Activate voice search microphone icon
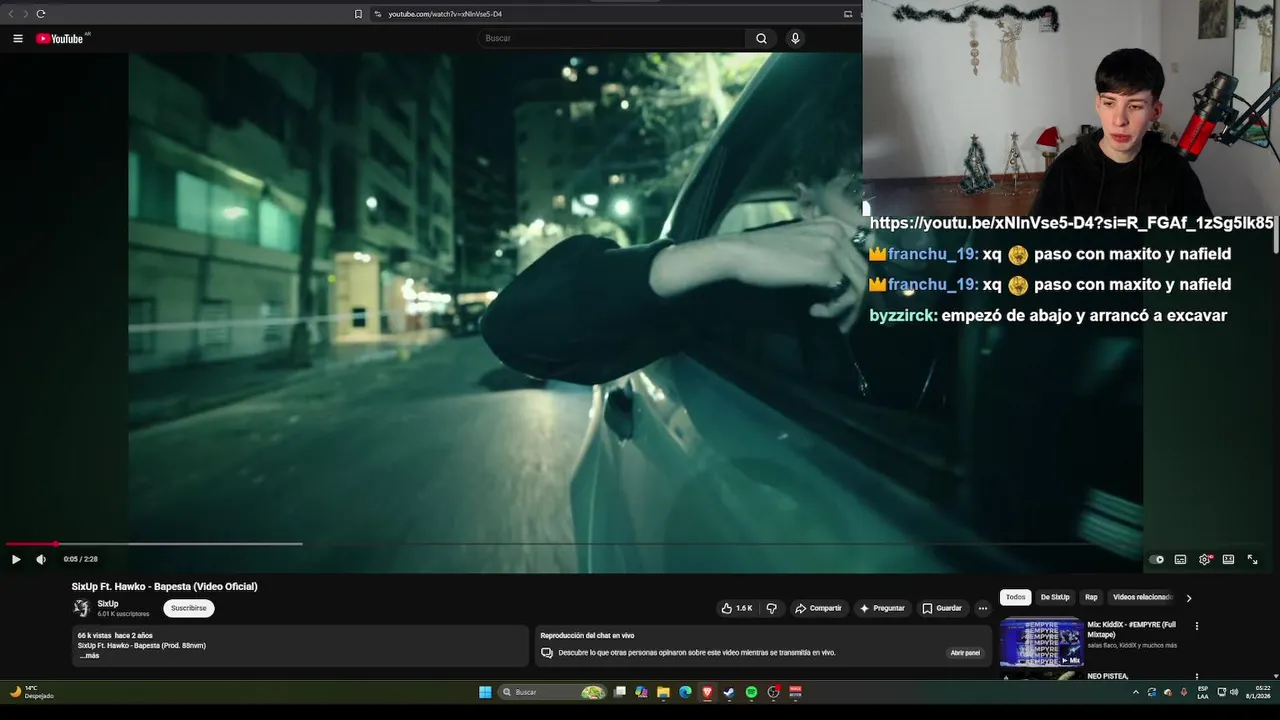The width and height of the screenshot is (1280, 720). coord(795,38)
